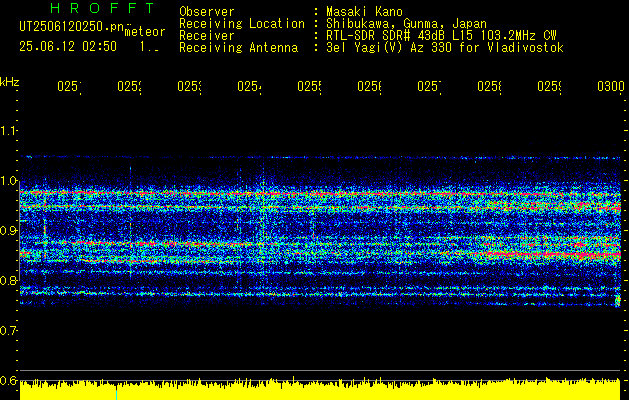Select the filename UT2506120250.pn
Image resolution: width=629 pixels, height=400 pixels.
(x=72, y=27)
